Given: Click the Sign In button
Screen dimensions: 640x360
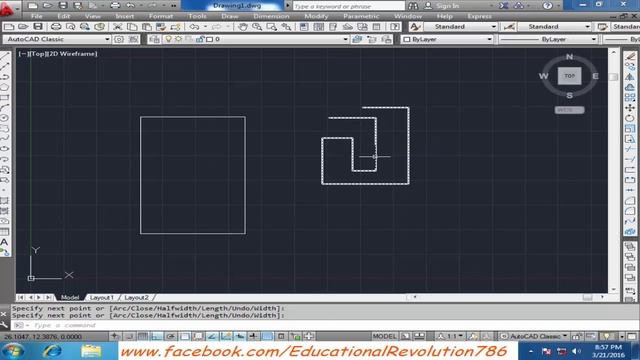Looking at the screenshot, I should coord(442,6).
